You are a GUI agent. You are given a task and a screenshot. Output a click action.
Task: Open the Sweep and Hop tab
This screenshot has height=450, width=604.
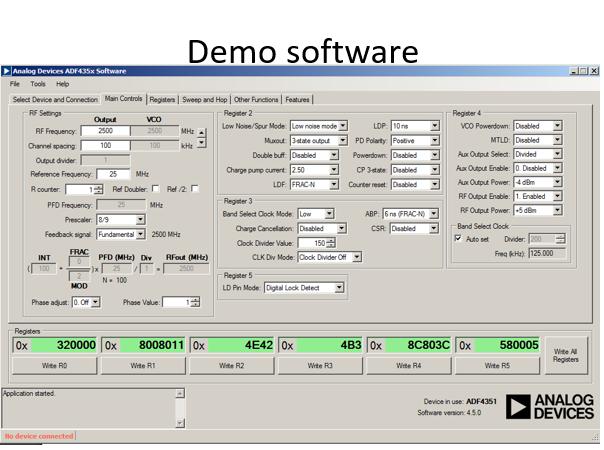(x=205, y=99)
